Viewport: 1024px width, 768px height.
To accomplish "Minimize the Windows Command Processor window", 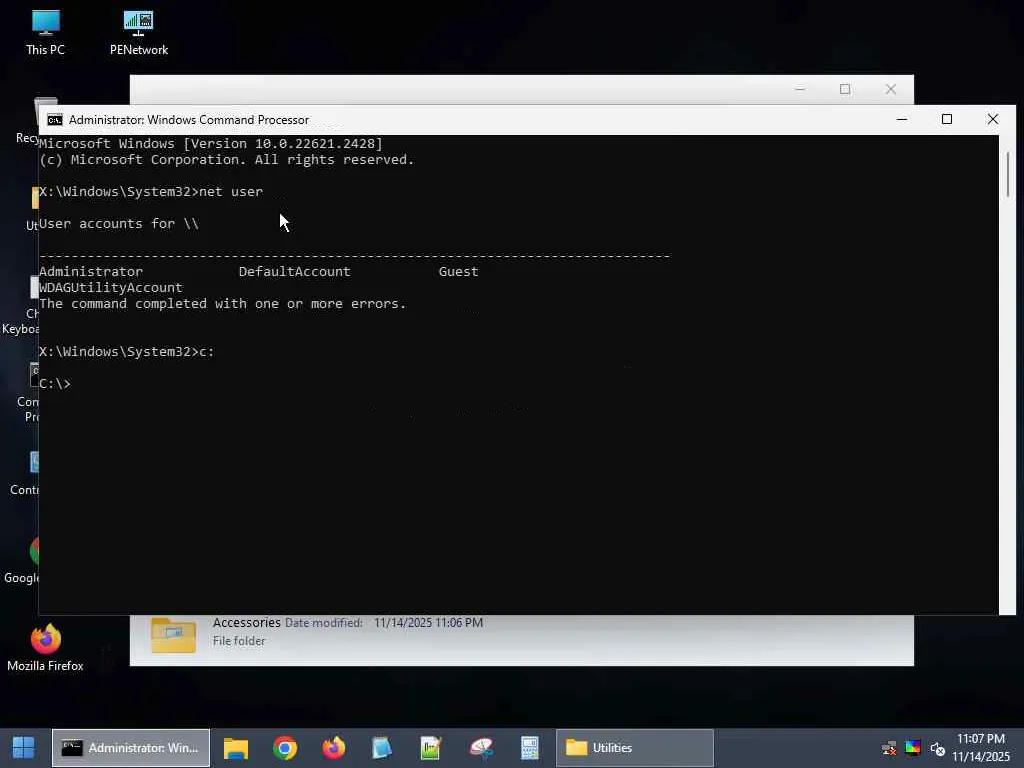I will tap(902, 120).
